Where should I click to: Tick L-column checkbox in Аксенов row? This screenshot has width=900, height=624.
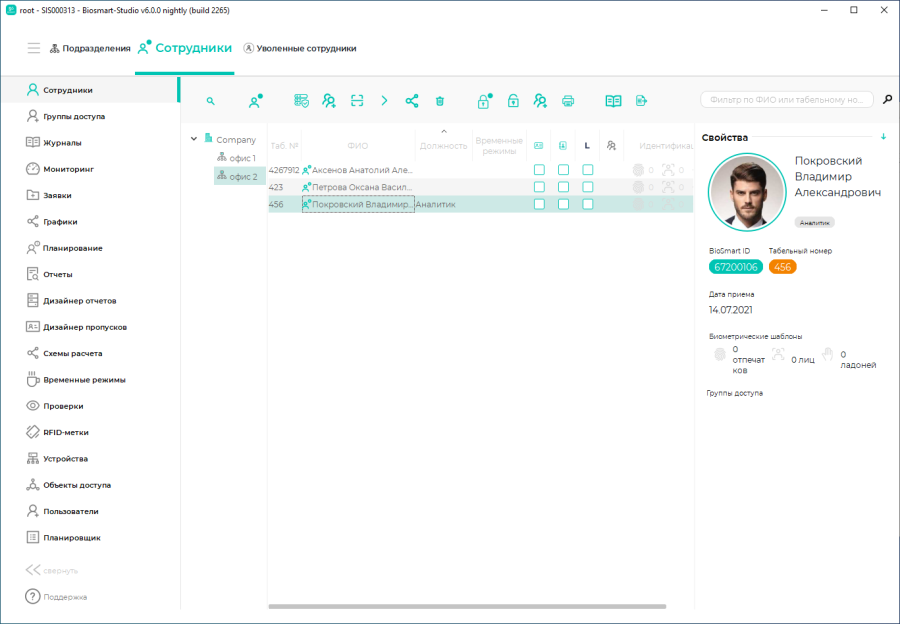coord(587,170)
